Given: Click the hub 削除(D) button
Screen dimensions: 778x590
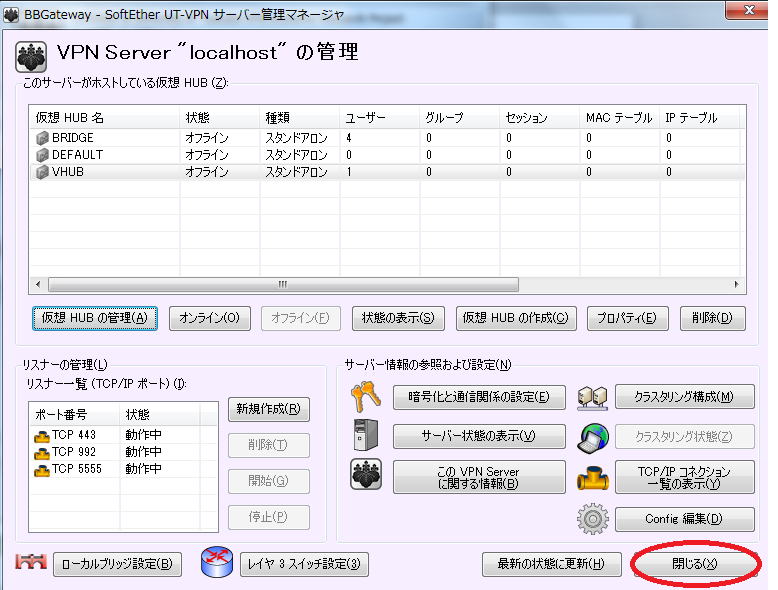Looking at the screenshot, I should [x=712, y=318].
